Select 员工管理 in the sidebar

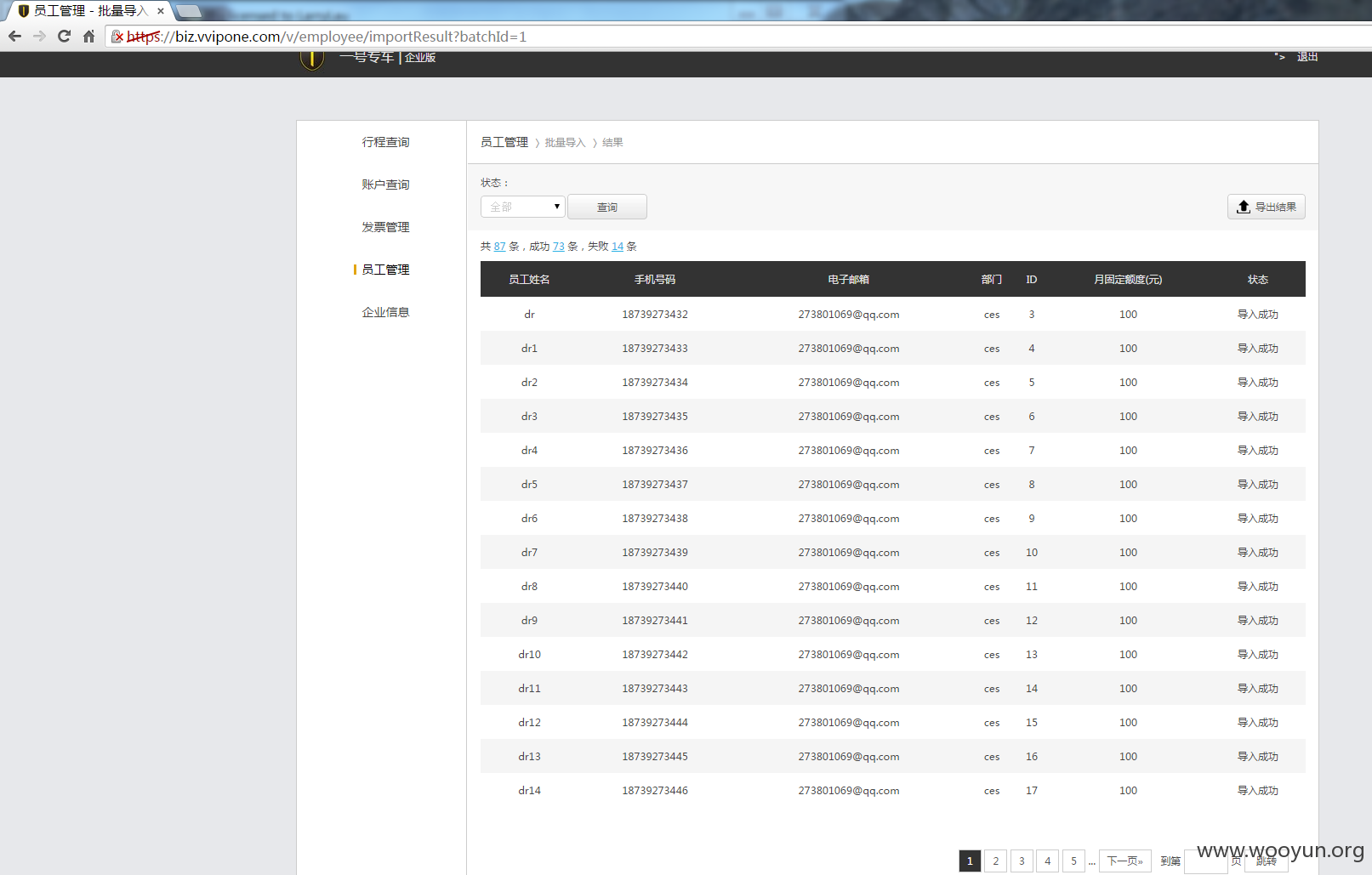pyautogui.click(x=385, y=270)
